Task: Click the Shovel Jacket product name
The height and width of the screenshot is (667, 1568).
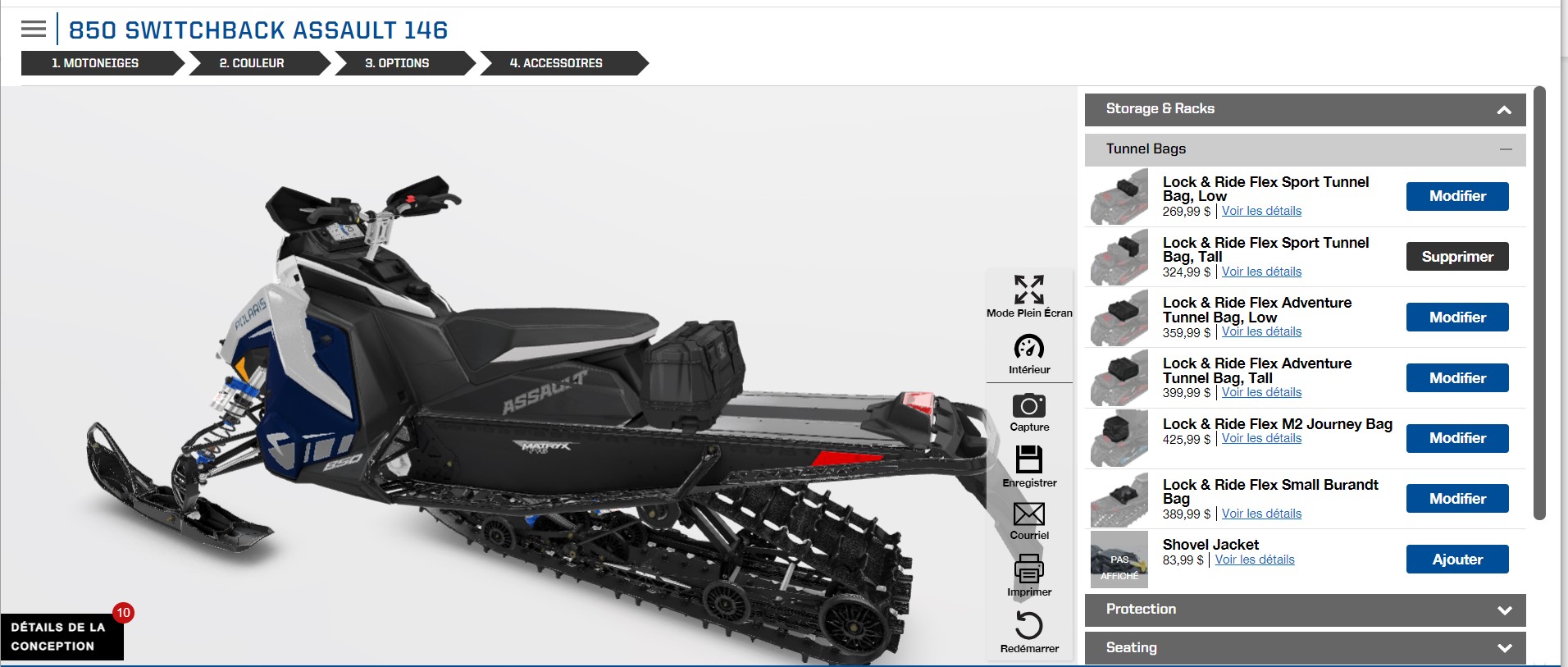Action: point(1210,545)
